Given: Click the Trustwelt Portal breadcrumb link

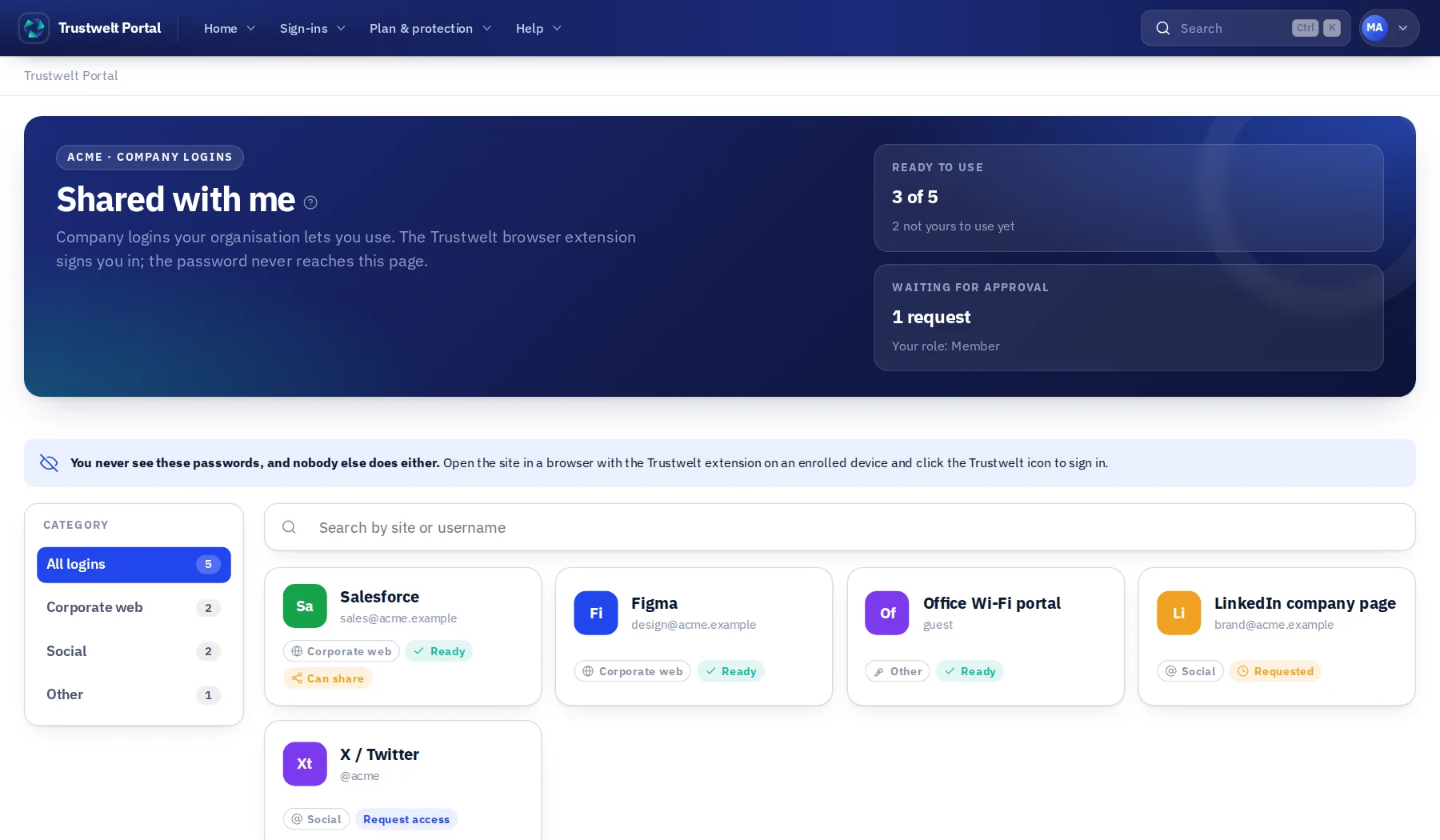Looking at the screenshot, I should click(70, 76).
